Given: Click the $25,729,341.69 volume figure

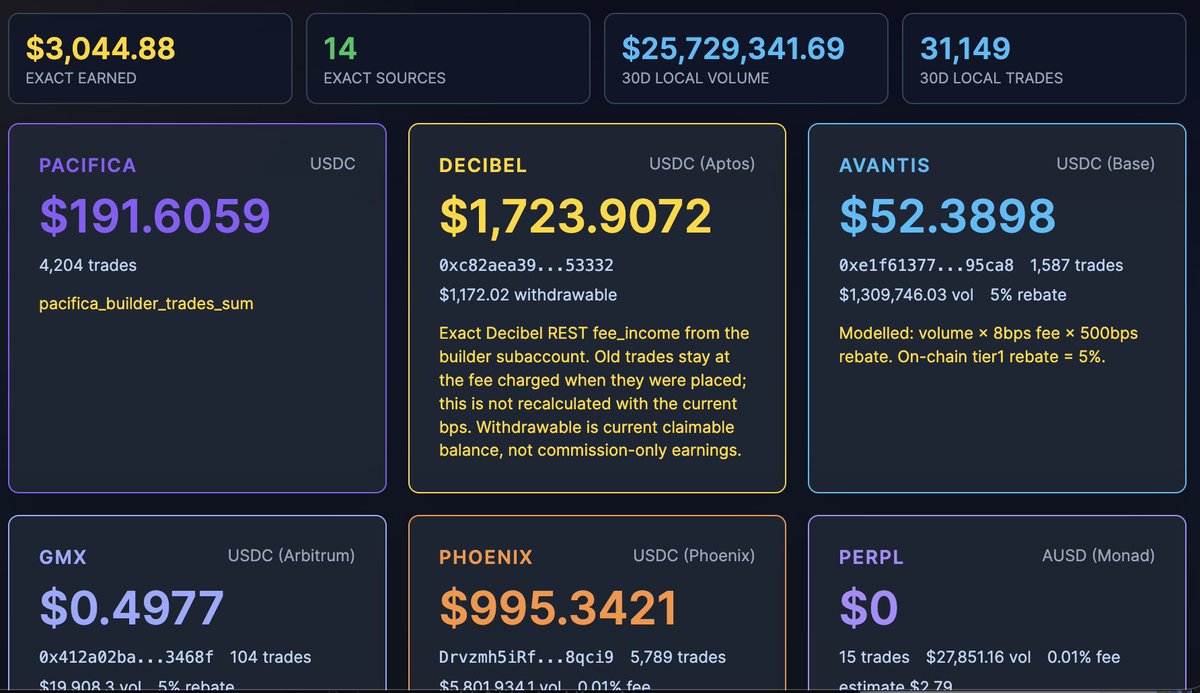Looking at the screenshot, I should coord(733,48).
